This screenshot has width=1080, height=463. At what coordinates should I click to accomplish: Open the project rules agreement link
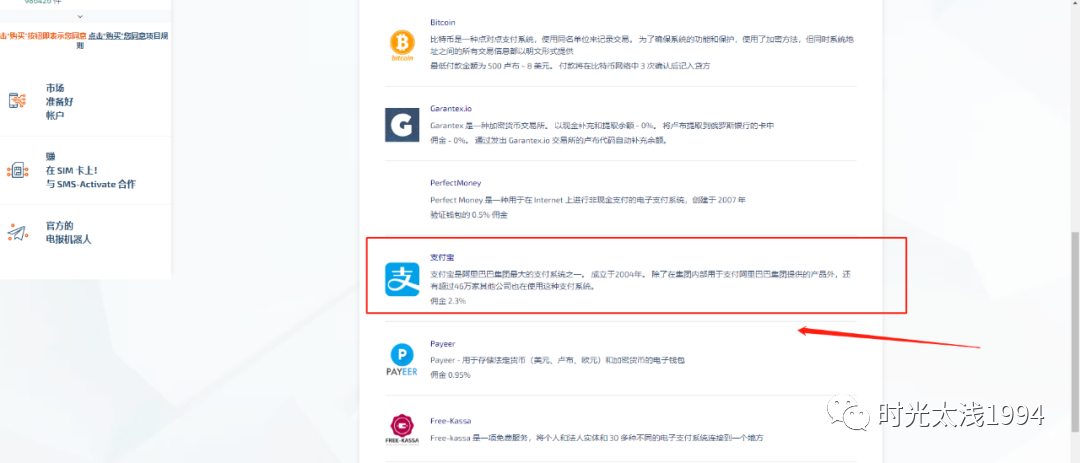click(x=129, y=41)
